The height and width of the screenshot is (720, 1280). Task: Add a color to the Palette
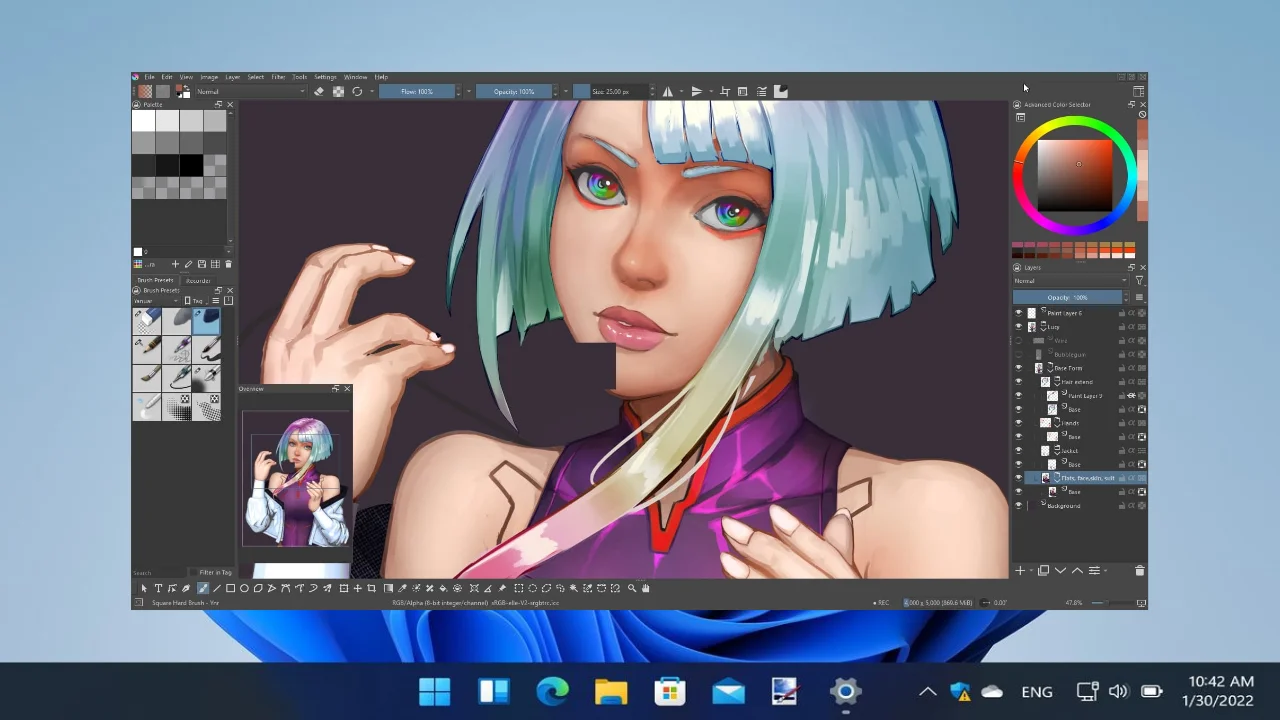click(175, 264)
